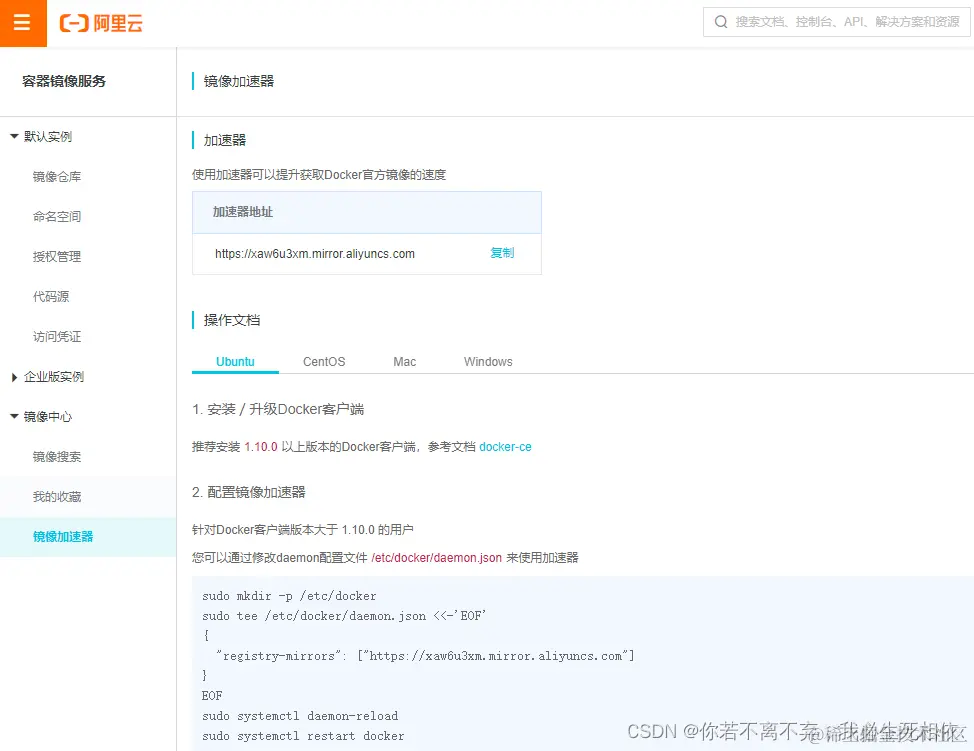Screen dimensions: 974x751
Task: Open the orange hamburger menu
Action: (x=23, y=23)
